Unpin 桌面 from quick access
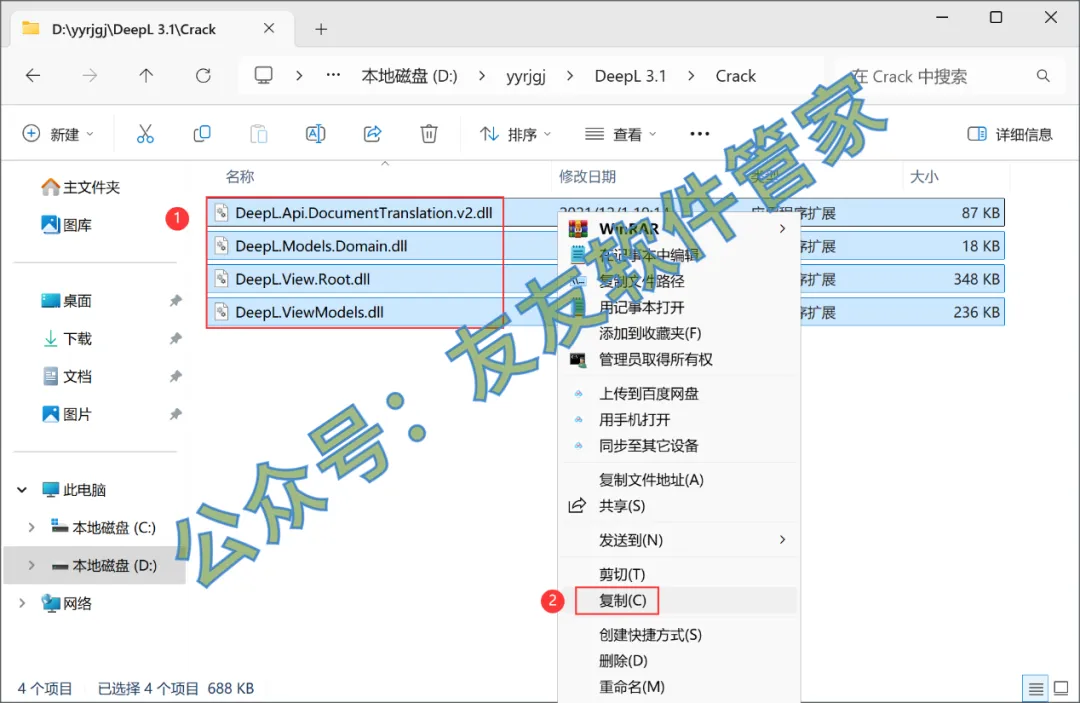Screen dimensions: 1080x703 tap(176, 300)
